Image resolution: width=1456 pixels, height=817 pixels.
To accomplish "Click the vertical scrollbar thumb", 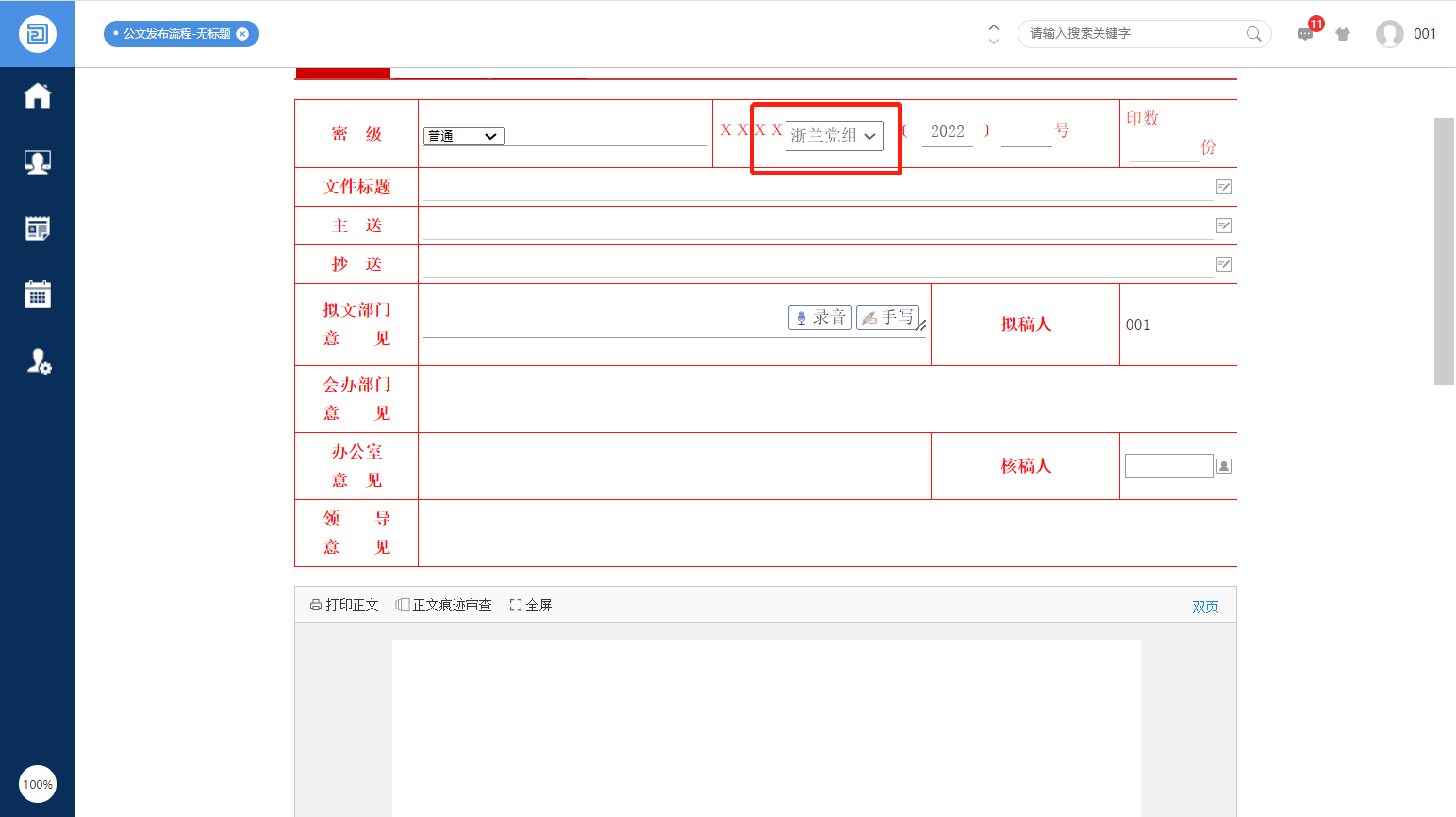I will coord(1445,251).
